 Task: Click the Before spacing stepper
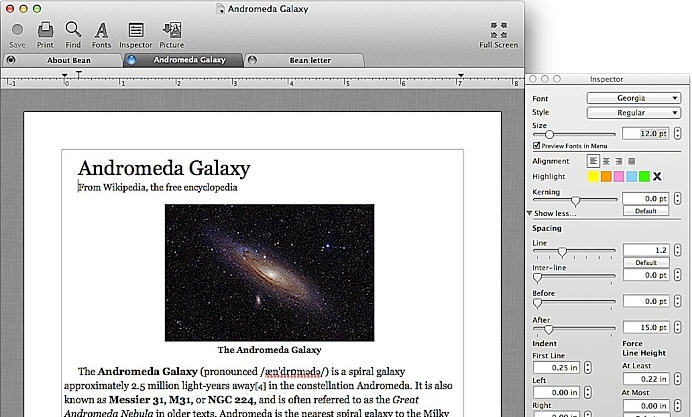tap(677, 301)
